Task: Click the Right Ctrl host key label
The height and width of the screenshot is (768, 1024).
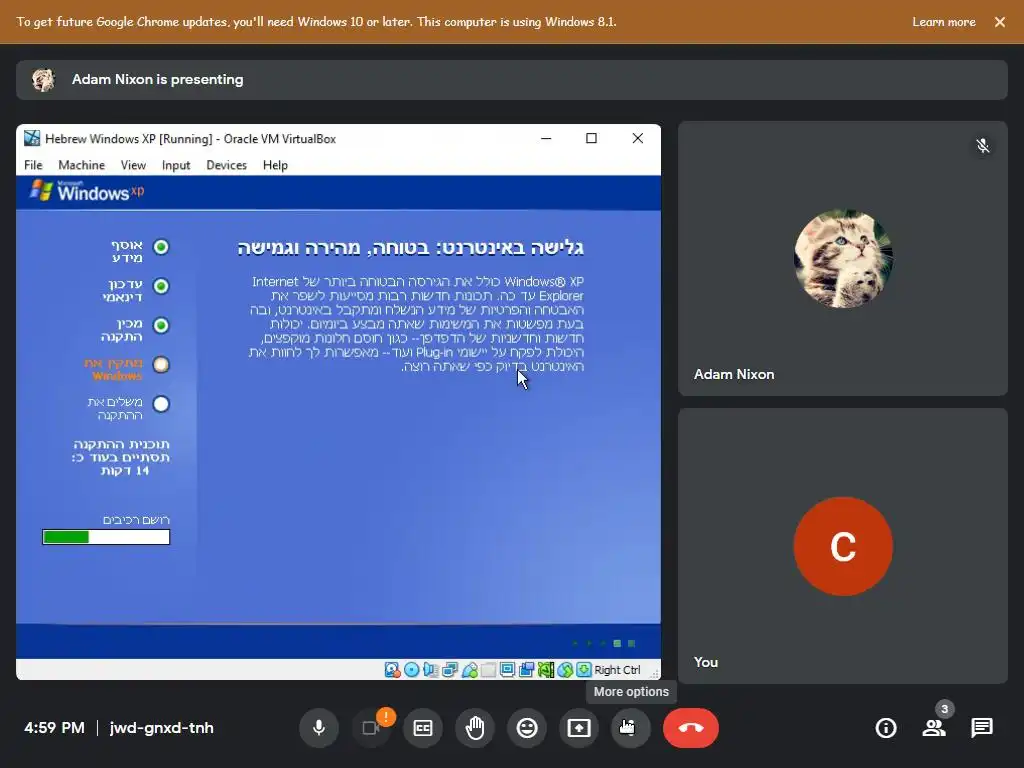Action: click(617, 670)
